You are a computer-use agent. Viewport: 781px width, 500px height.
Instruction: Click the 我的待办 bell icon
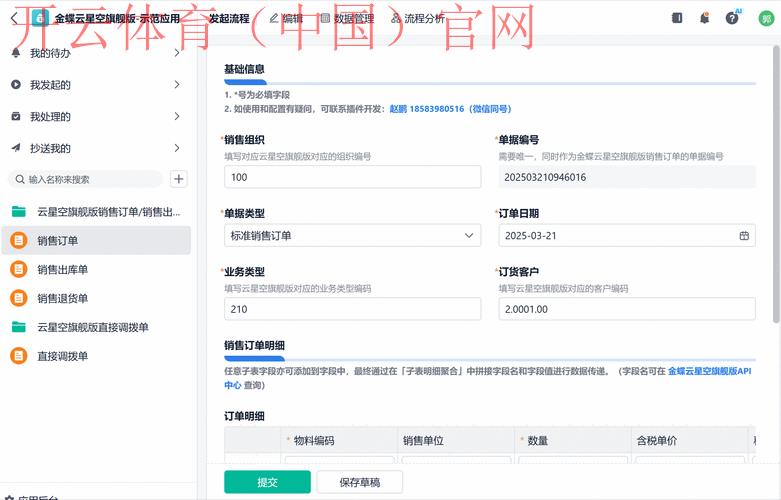pyautogui.click(x=16, y=53)
